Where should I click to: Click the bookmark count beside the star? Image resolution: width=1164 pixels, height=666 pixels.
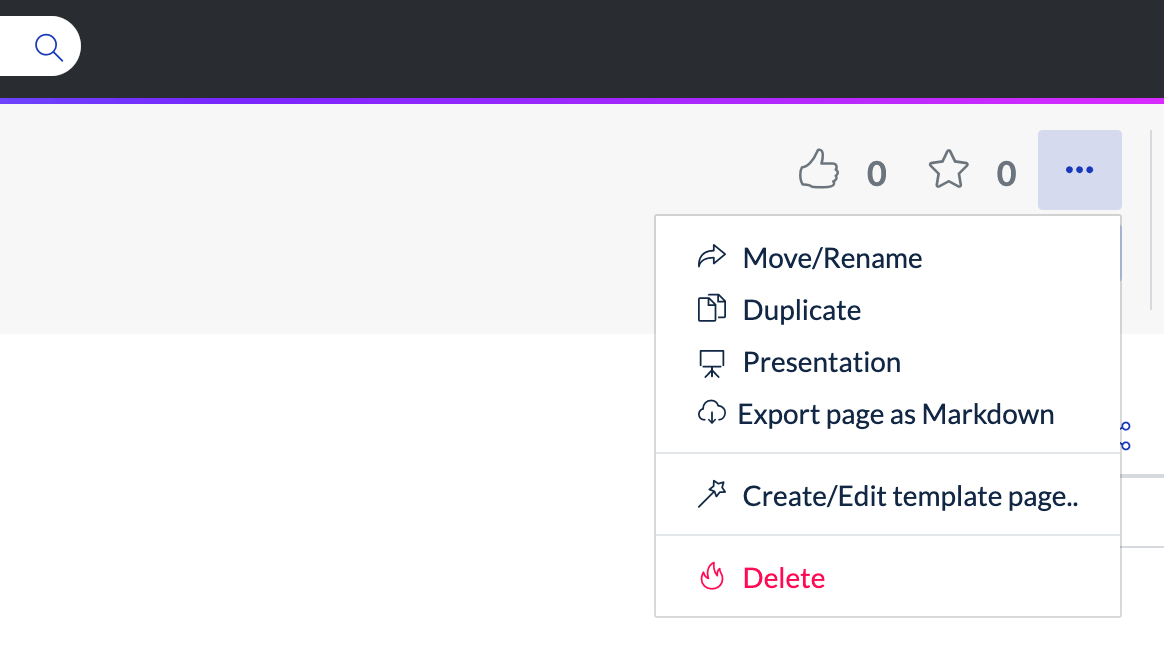click(x=1006, y=174)
